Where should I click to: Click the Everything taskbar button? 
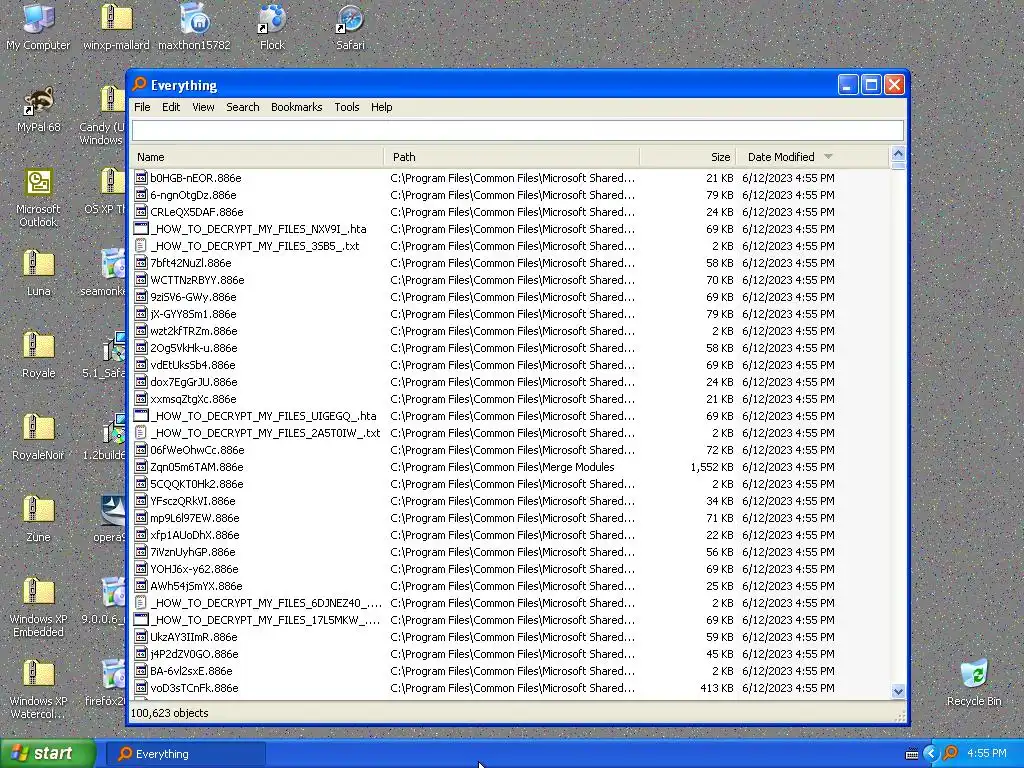[x=186, y=754]
